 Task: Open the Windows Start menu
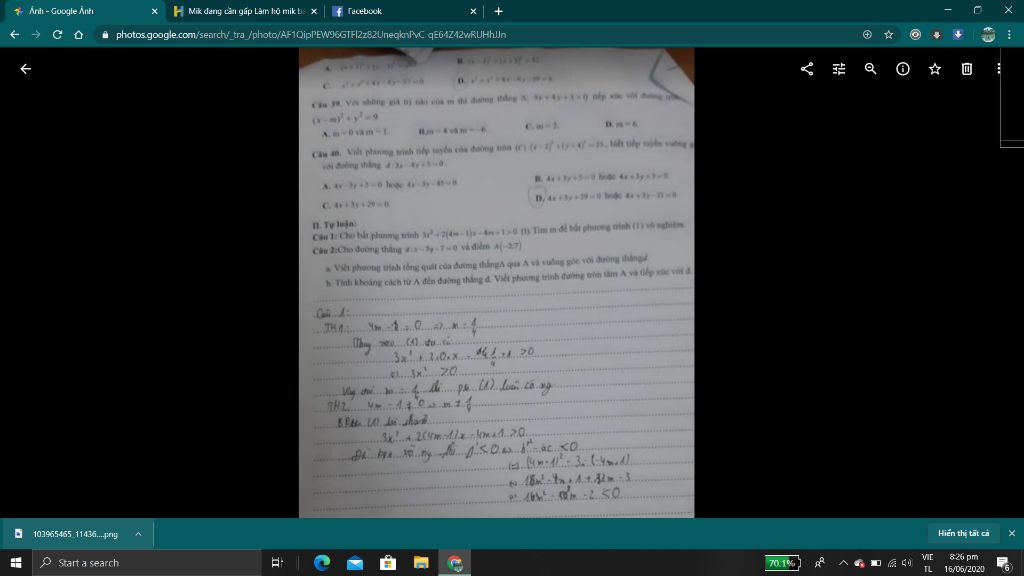click(16, 562)
